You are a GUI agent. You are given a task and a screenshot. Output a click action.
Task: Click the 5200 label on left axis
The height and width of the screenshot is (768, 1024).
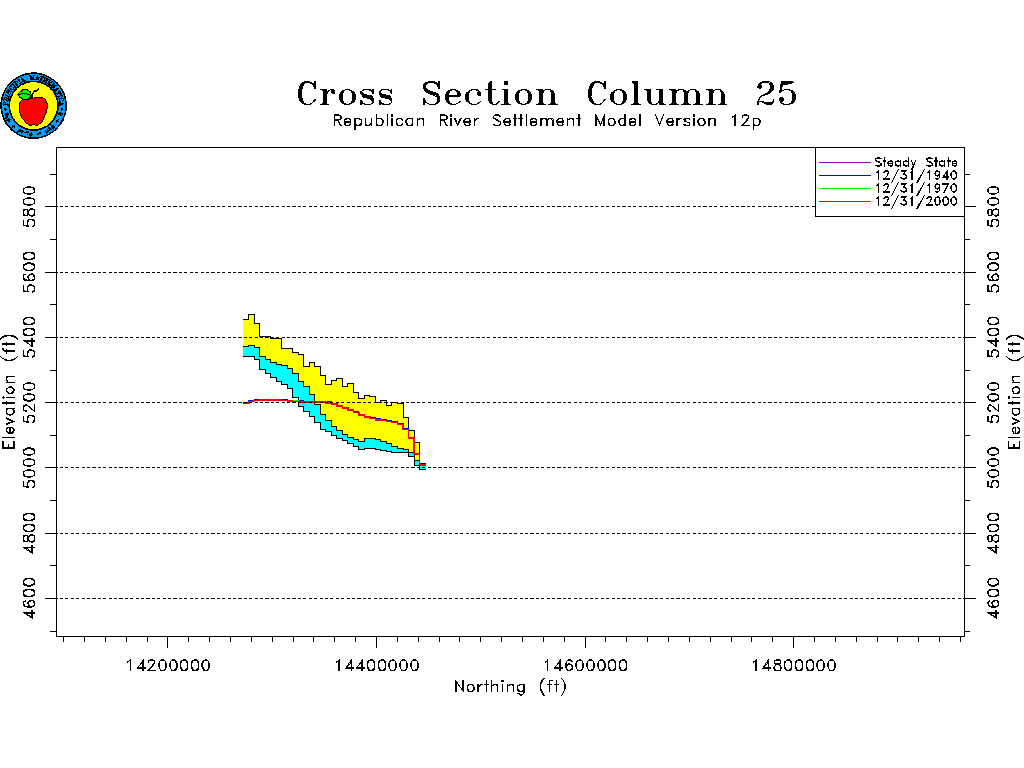pyautogui.click(x=29, y=402)
